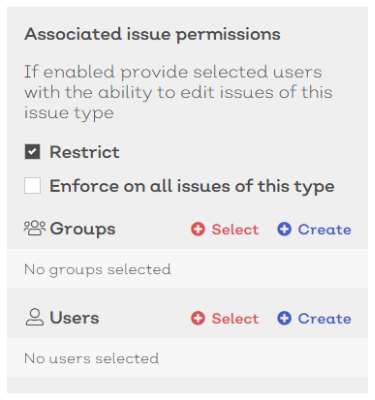The height and width of the screenshot is (400, 375).
Task: Click the permissions description paragraph
Action: pyautogui.click(x=178, y=92)
